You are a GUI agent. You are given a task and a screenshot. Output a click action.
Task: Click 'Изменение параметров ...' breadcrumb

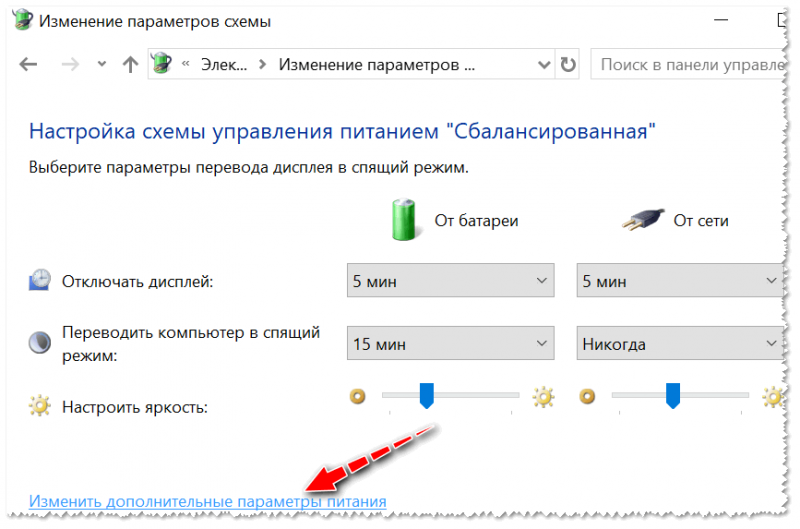pyautogui.click(x=377, y=65)
